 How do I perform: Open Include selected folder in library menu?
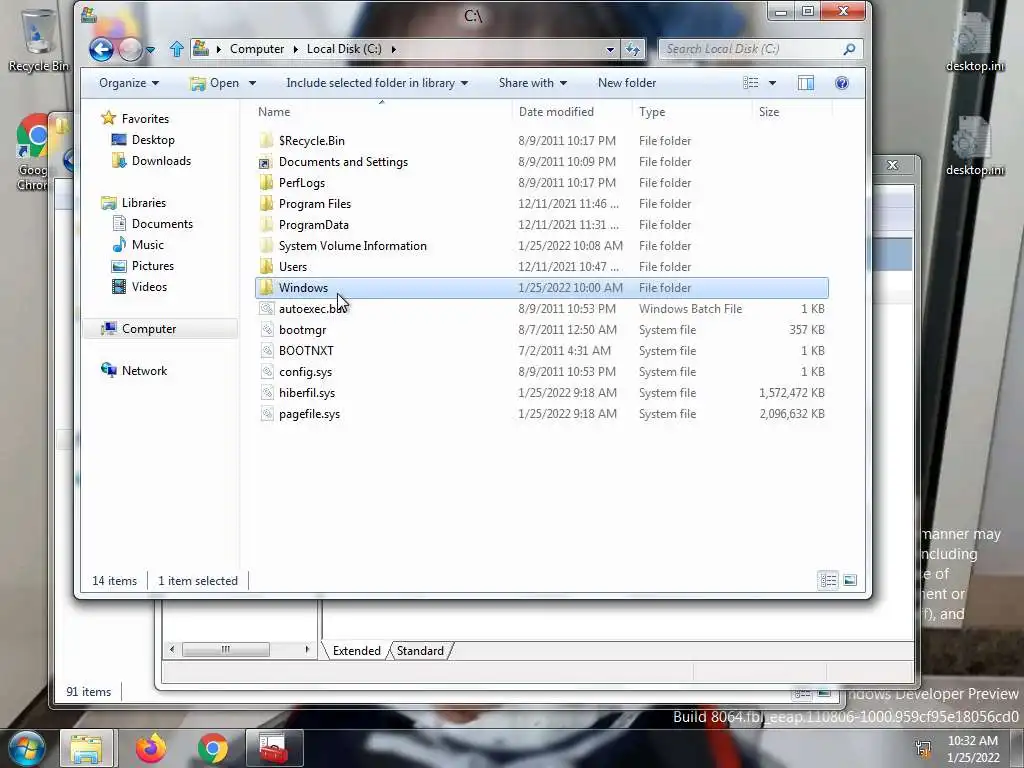tap(377, 83)
